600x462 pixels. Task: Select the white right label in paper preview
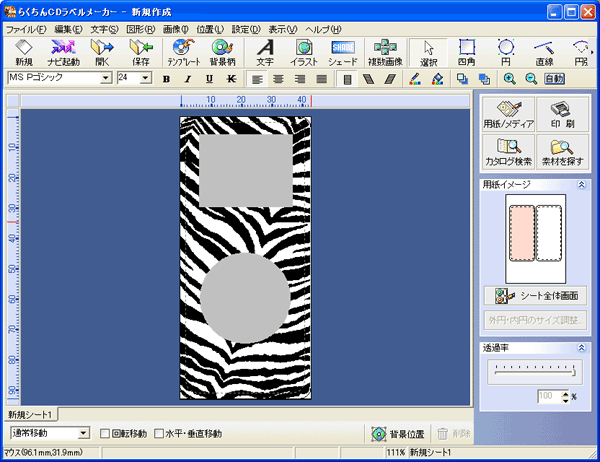549,233
